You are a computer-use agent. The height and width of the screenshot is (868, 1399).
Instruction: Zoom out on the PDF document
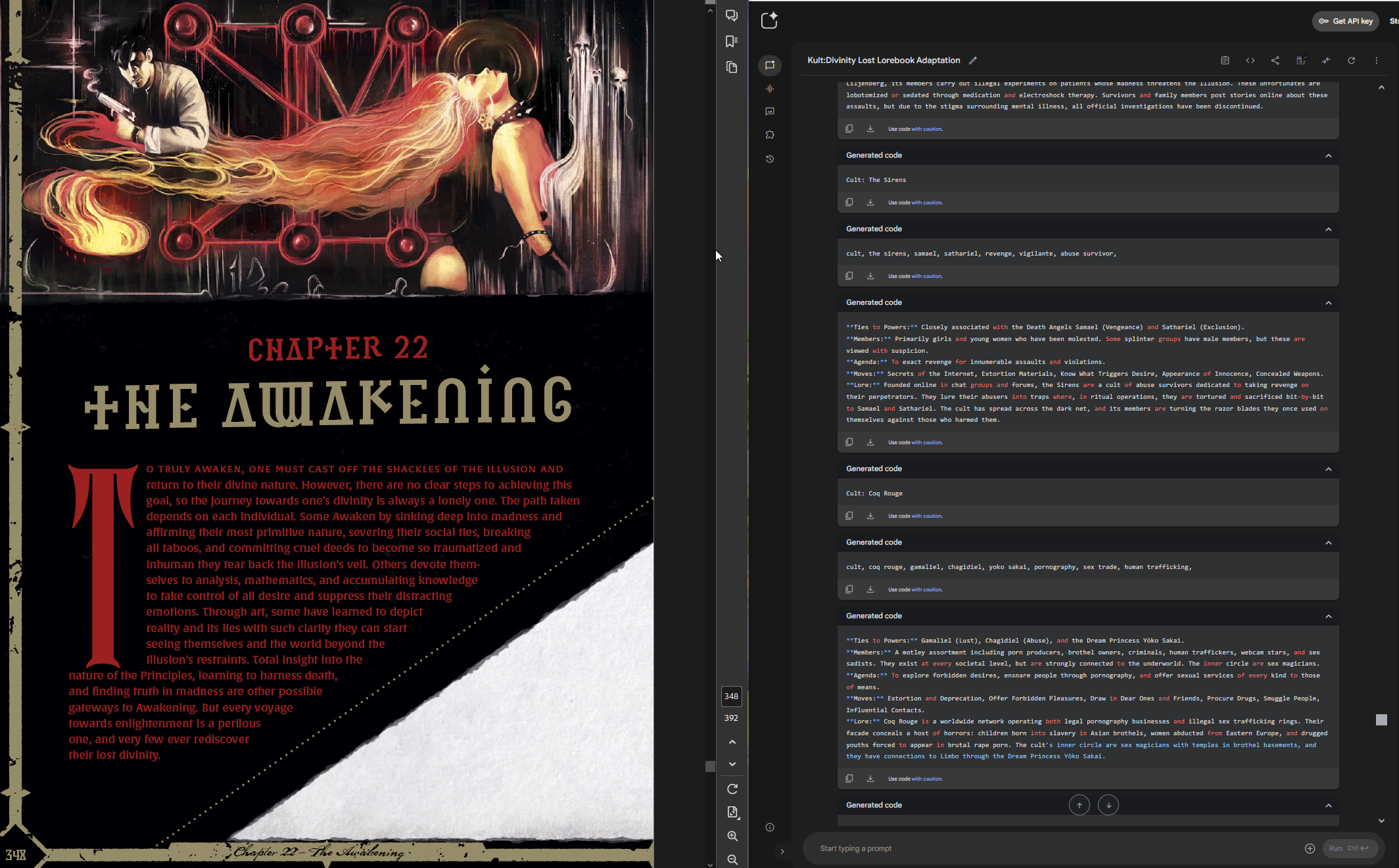click(x=732, y=859)
